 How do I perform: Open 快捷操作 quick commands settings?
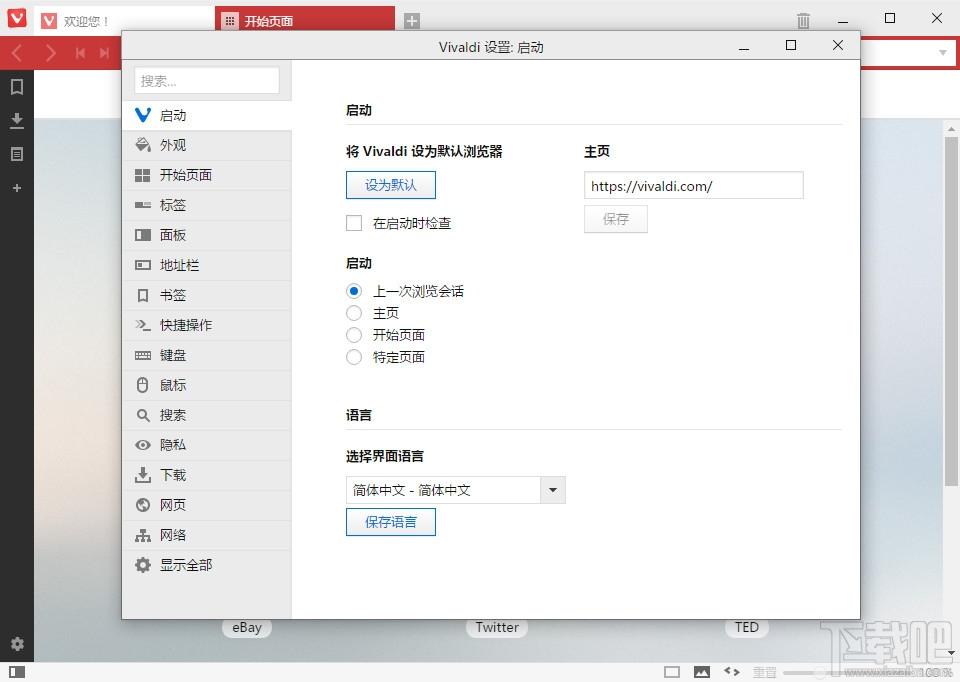coord(207,325)
